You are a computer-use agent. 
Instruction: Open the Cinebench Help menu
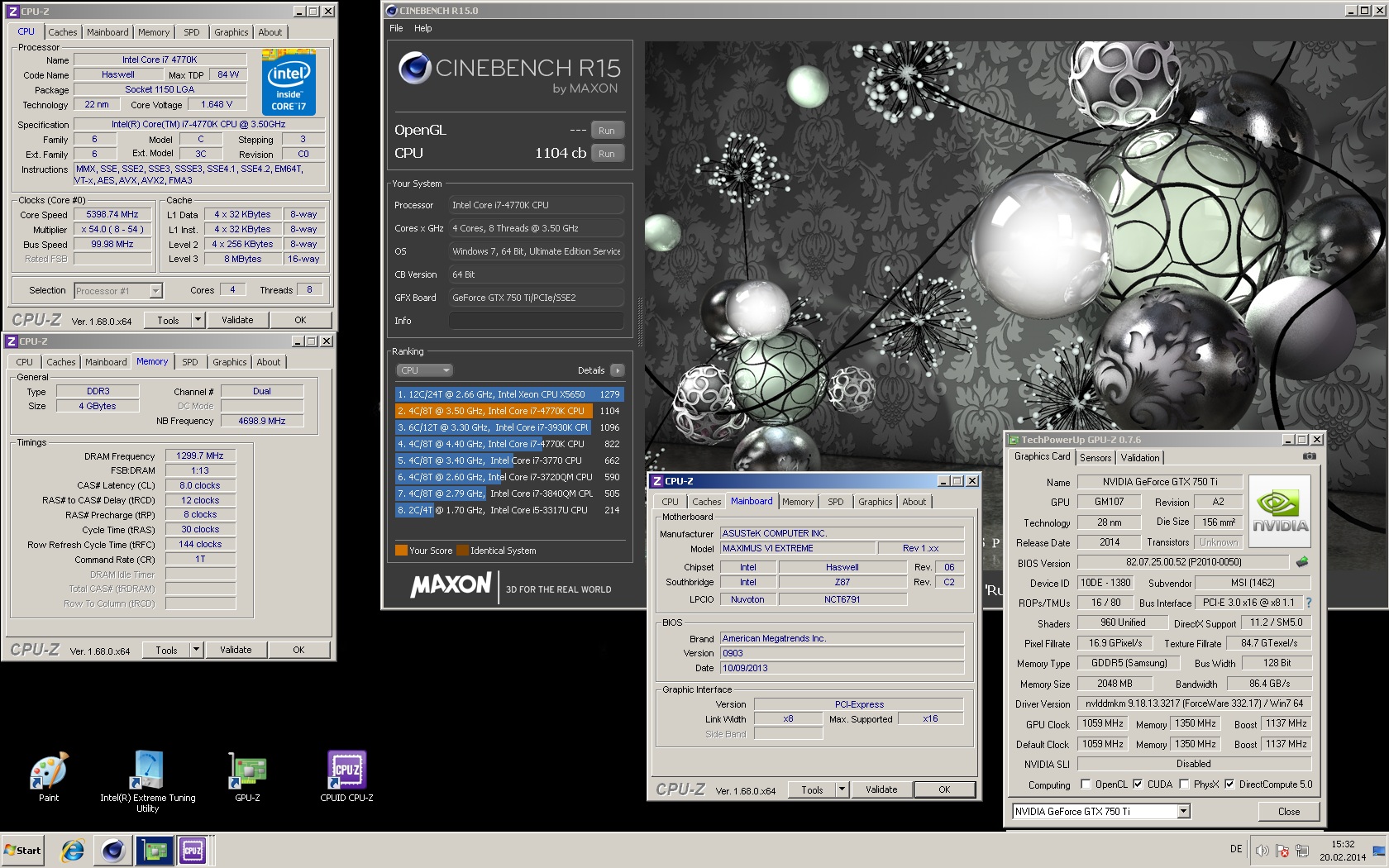[423, 28]
